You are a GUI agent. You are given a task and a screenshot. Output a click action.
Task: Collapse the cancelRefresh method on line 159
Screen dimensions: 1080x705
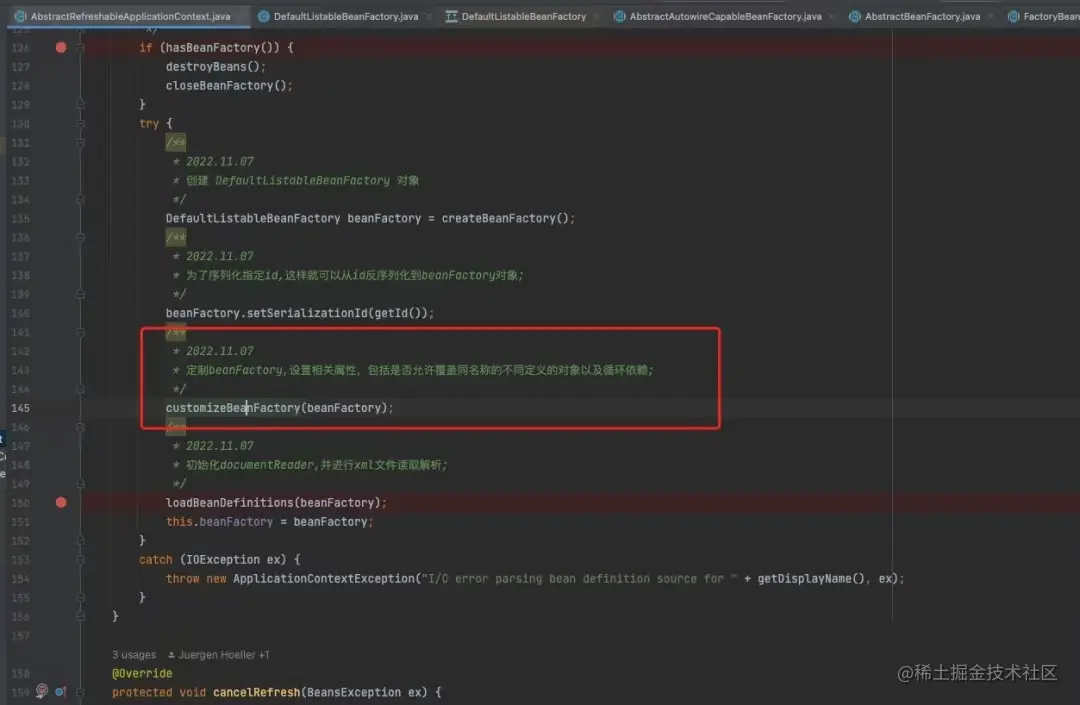click(x=81, y=692)
